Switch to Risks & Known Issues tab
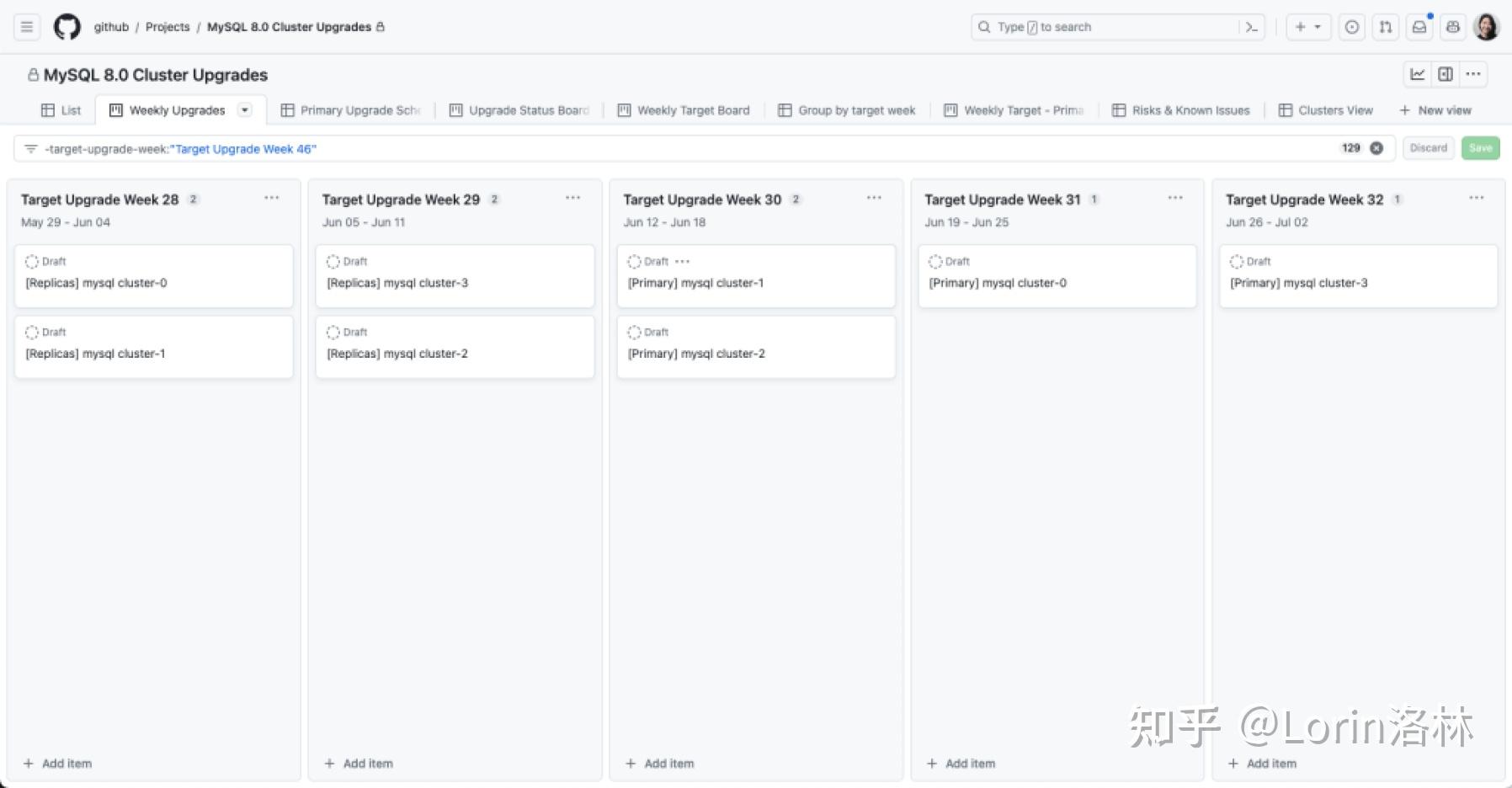This screenshot has height=788, width=1512. click(1181, 110)
